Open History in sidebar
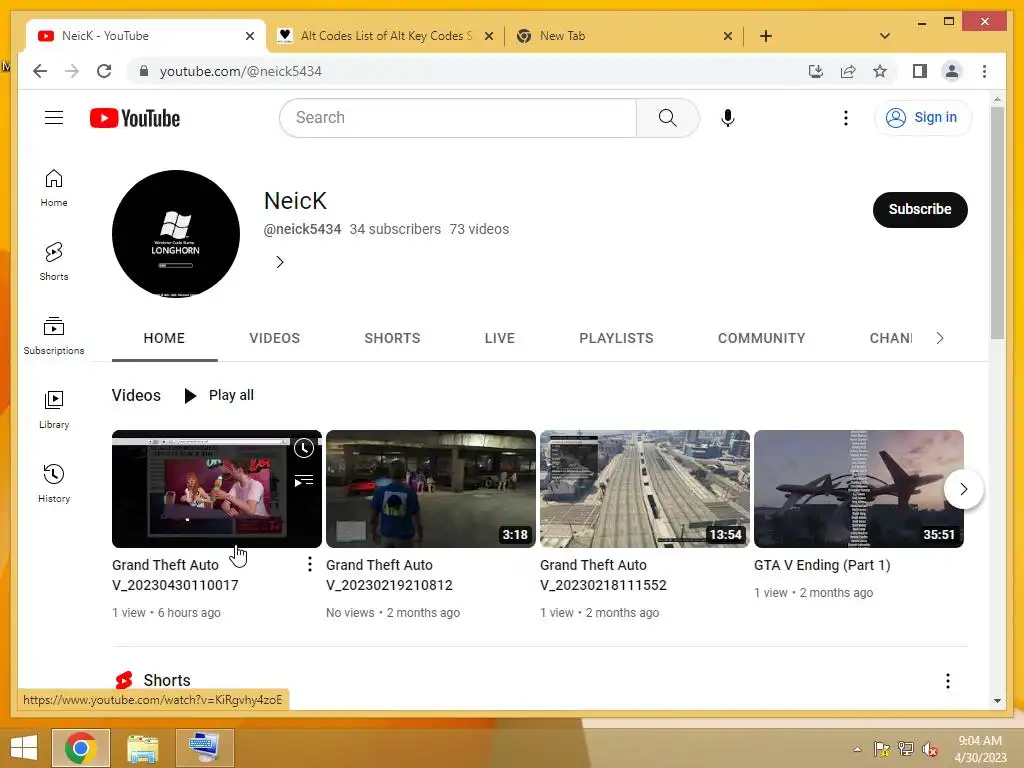This screenshot has height=768, width=1024. pyautogui.click(x=54, y=483)
